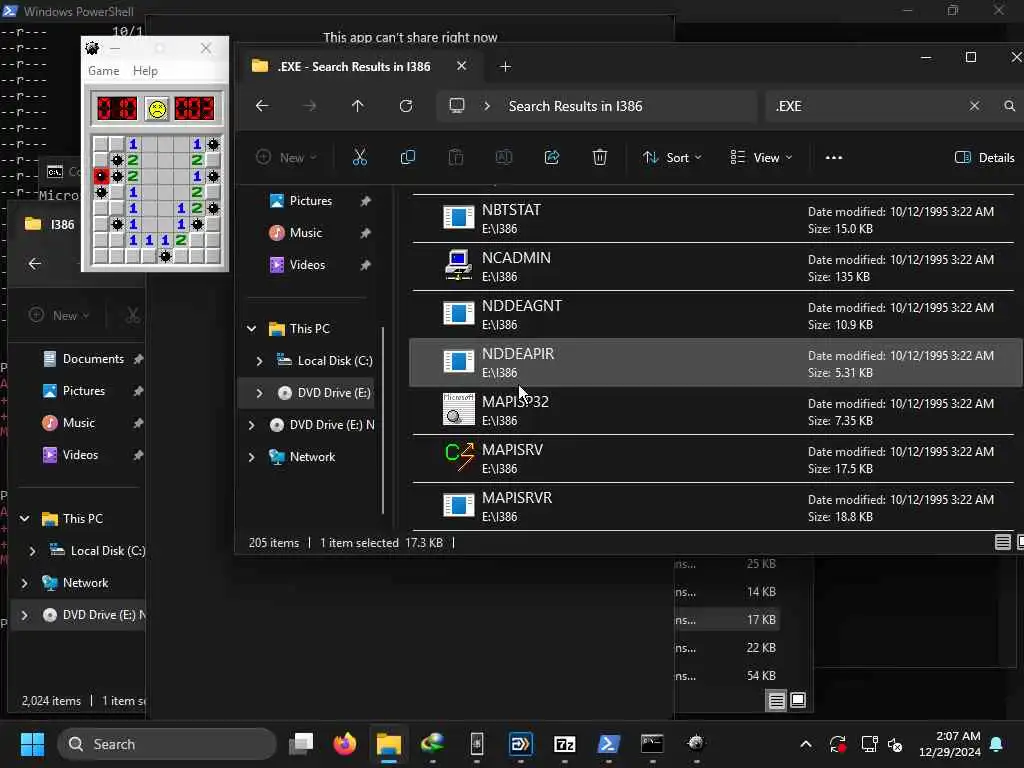Open the clock showing 2:07 AM

[950, 744]
